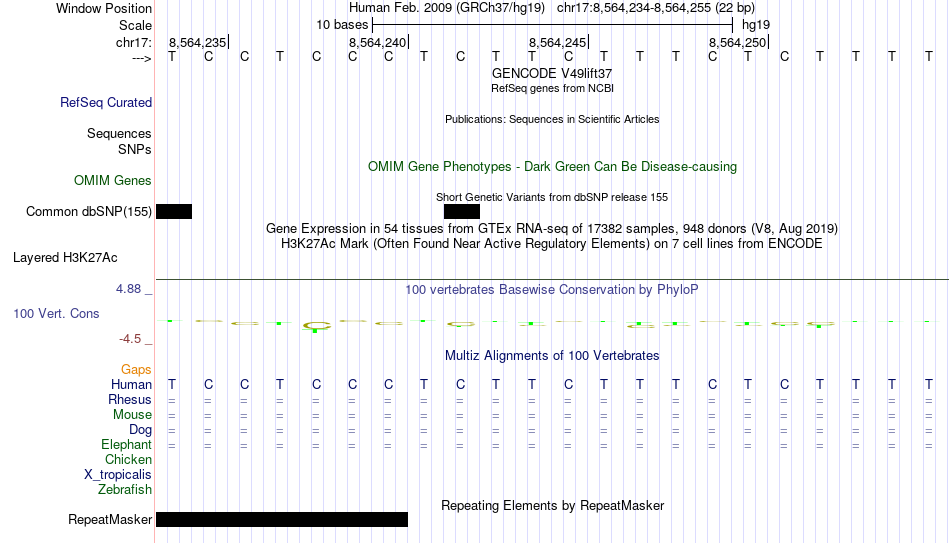The image size is (950, 543).
Task: Click the 8,564,240 ruler position
Action: (377, 42)
